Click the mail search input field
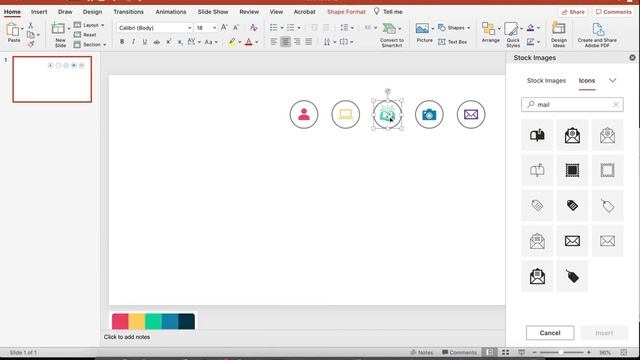 click(572, 104)
